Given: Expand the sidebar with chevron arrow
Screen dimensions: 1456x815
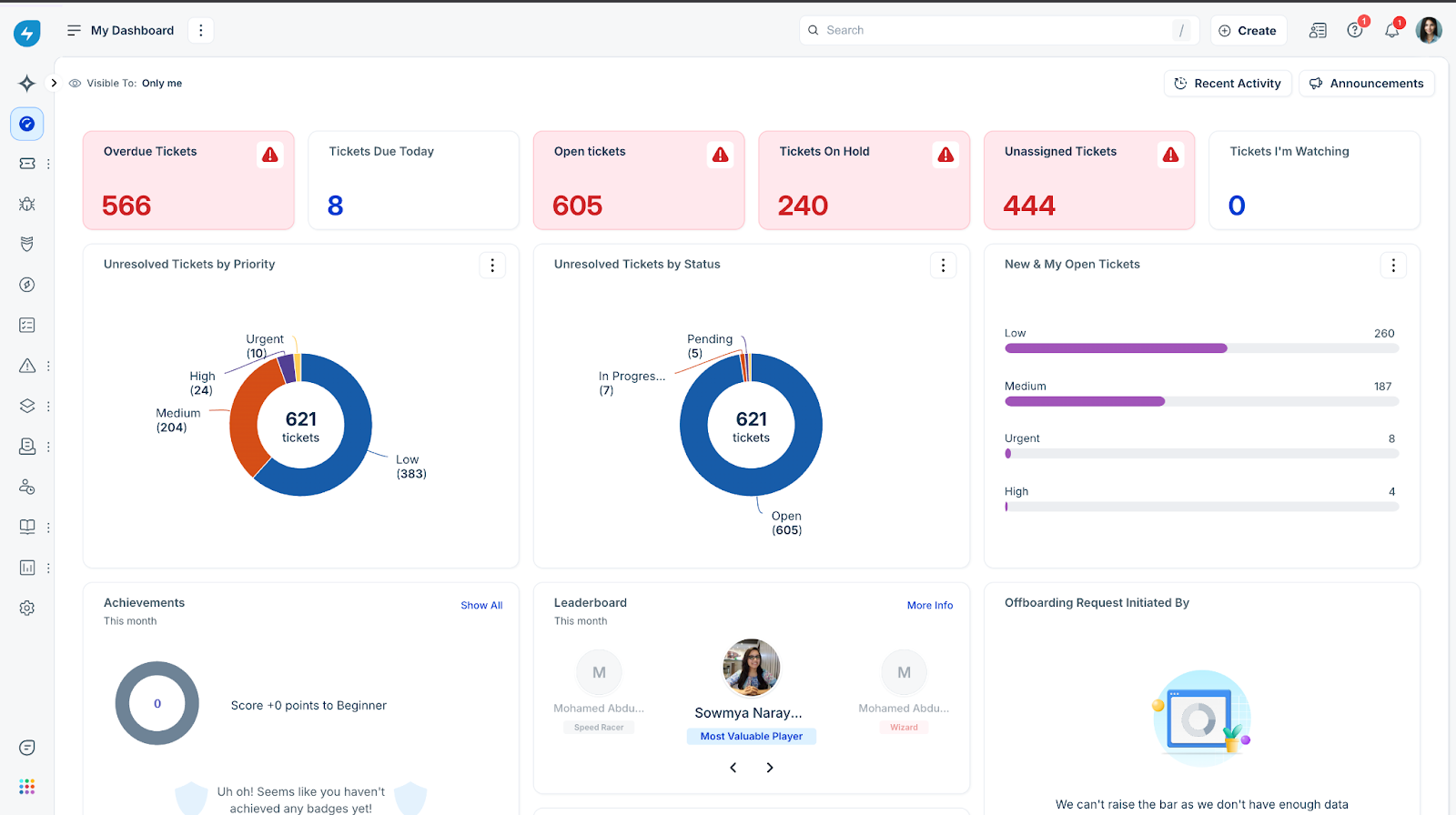Looking at the screenshot, I should [x=54, y=83].
